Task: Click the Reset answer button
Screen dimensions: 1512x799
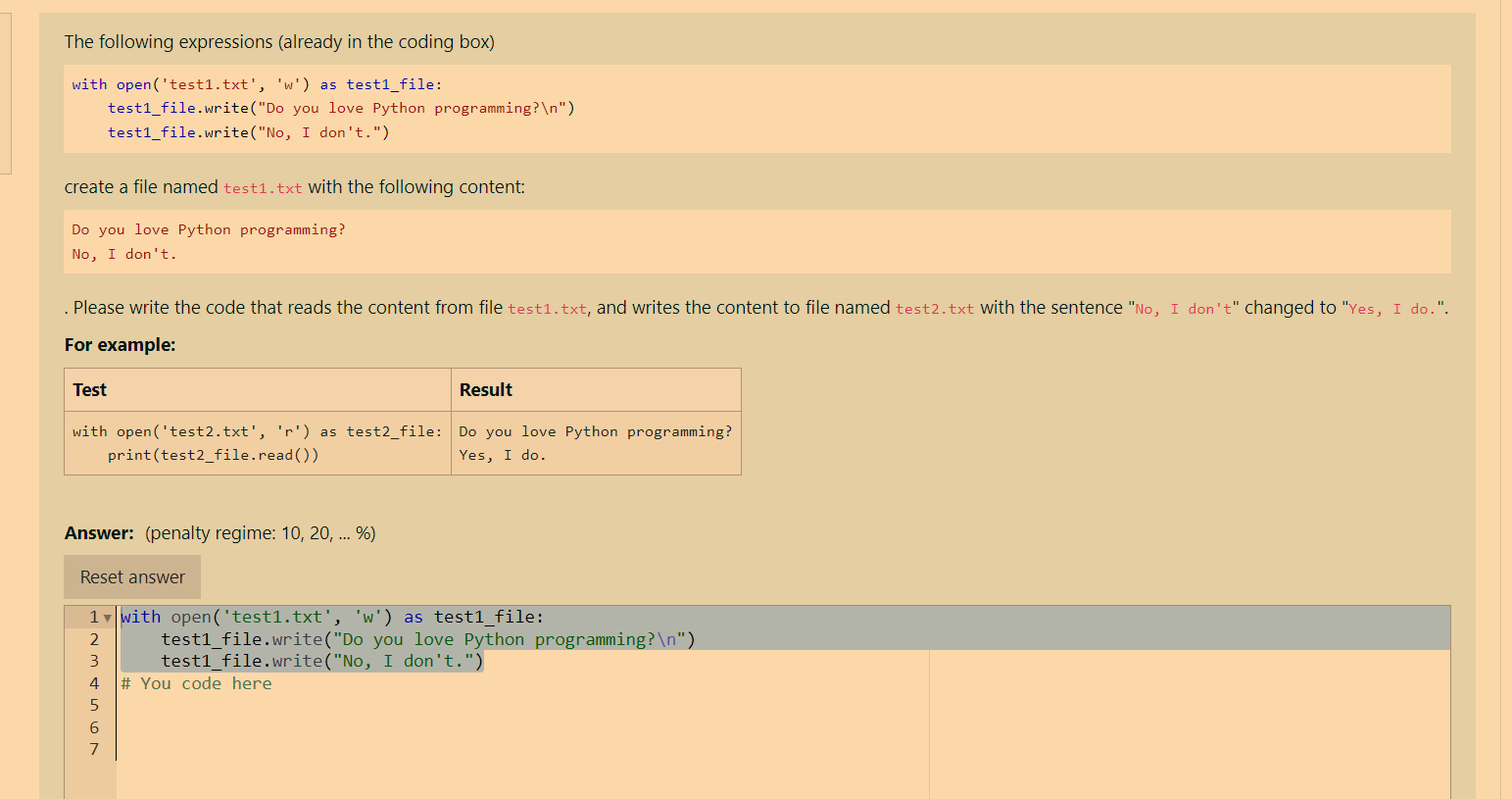Action: coord(131,576)
